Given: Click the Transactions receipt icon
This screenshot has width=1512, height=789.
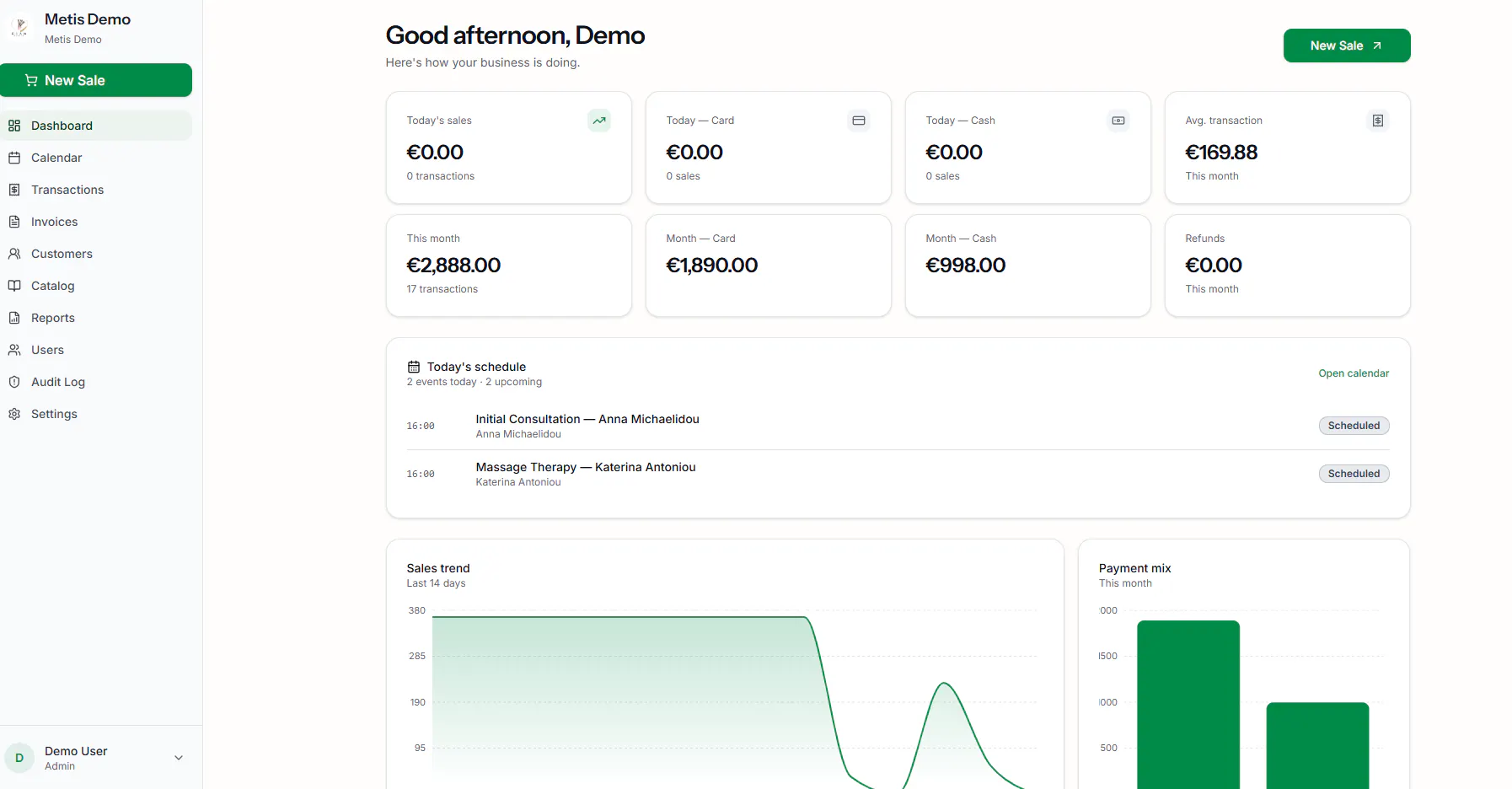Looking at the screenshot, I should pos(14,190).
